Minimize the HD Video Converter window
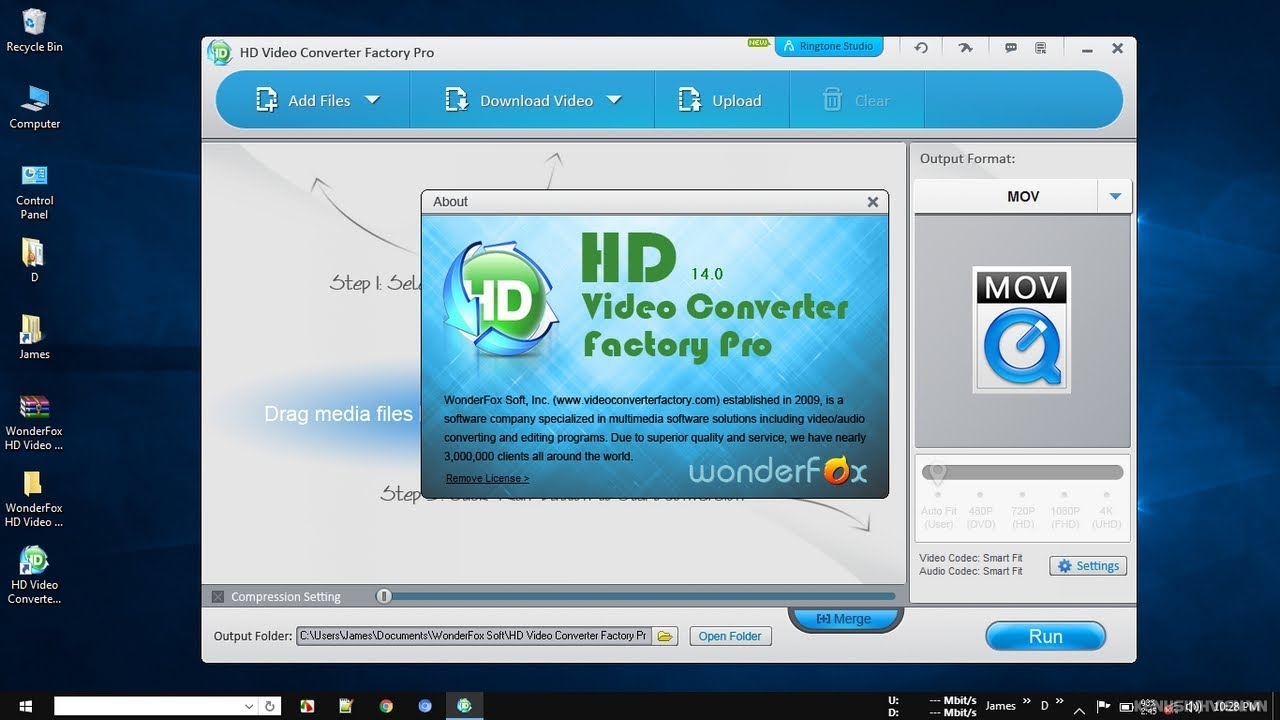Viewport: 1280px width, 720px height. tap(1087, 49)
